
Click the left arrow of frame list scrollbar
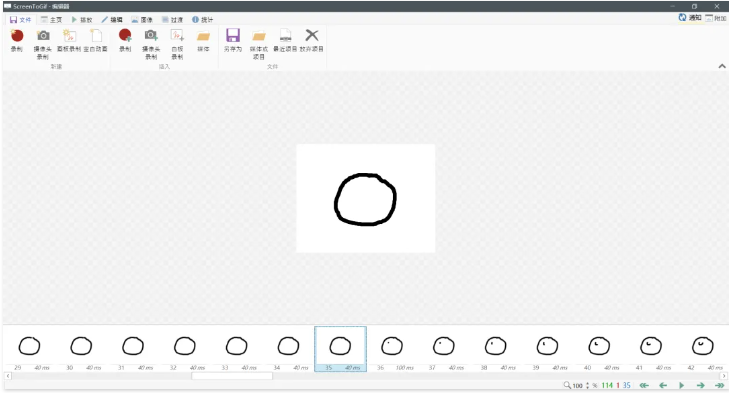(x=8, y=376)
